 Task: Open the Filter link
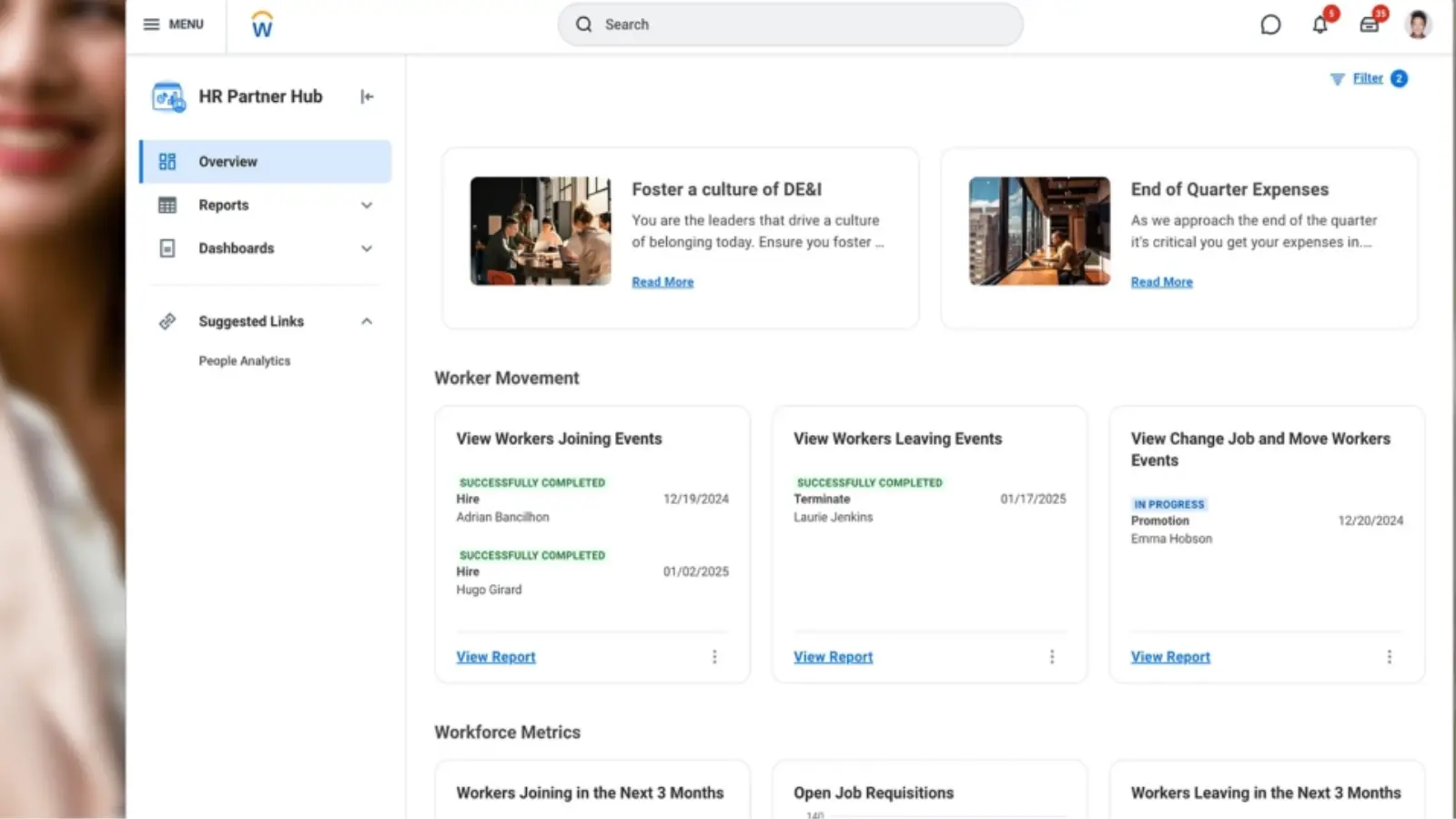coord(1368,78)
